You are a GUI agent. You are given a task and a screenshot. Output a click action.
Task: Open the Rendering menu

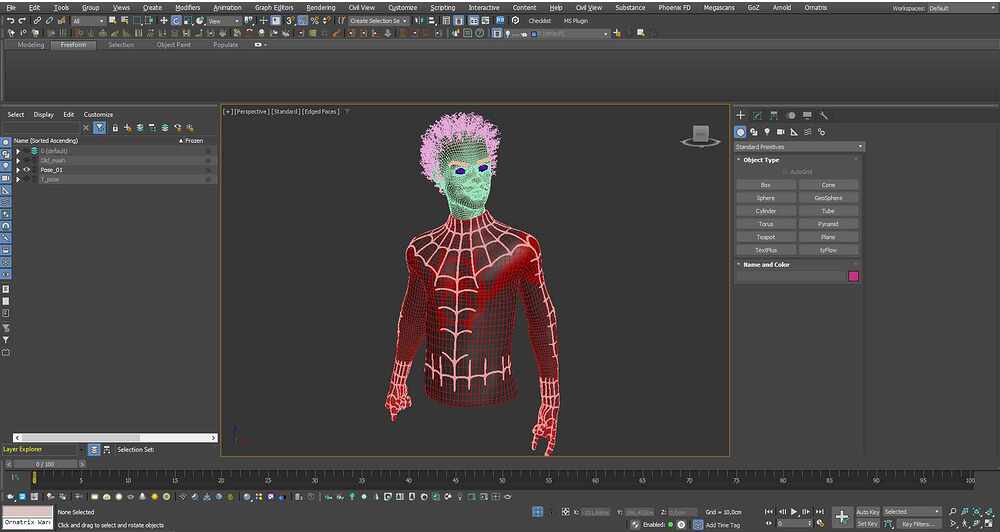(321, 8)
